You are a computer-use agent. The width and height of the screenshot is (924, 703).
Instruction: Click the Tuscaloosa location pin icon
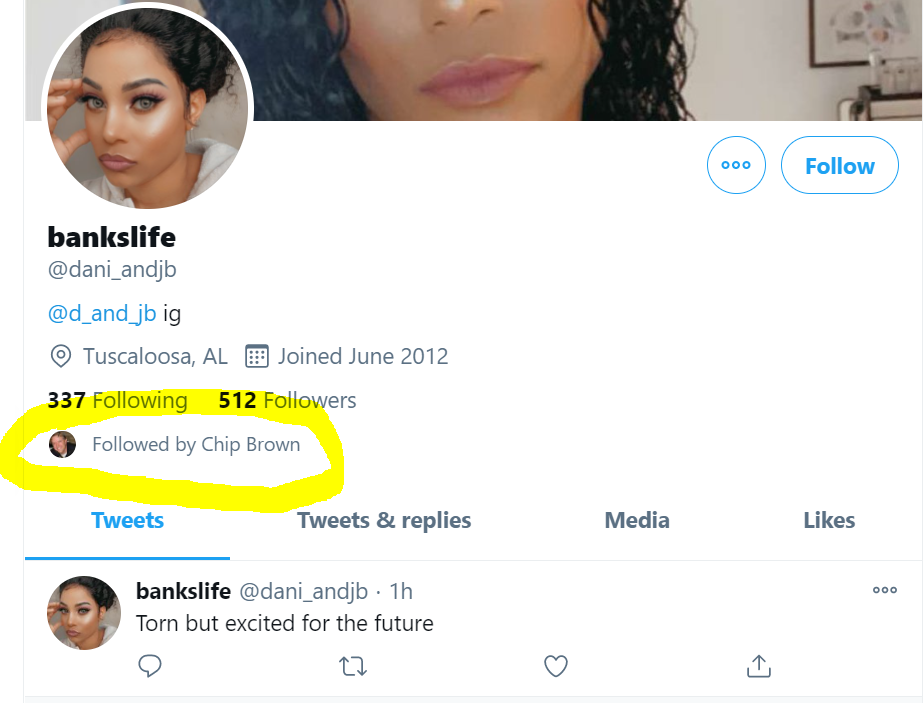coord(61,356)
